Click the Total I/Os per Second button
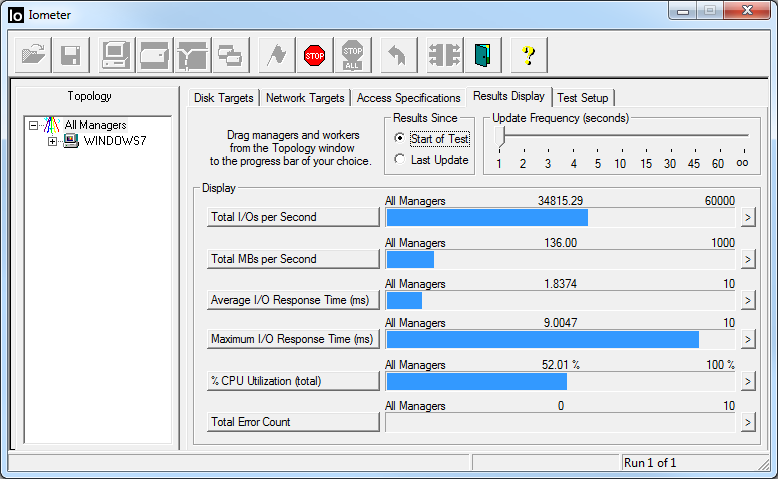Image resolution: width=778 pixels, height=479 pixels. point(293,217)
